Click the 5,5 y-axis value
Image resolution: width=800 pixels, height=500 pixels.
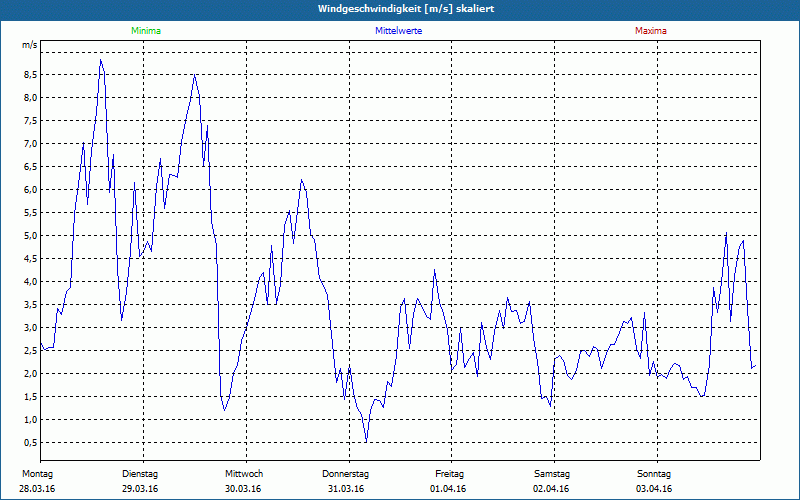[31, 213]
